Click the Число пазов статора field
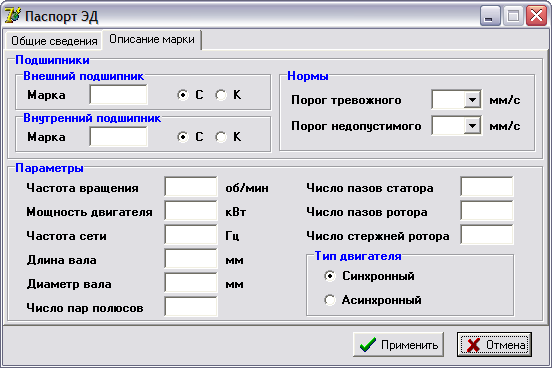This screenshot has height=368, width=552. [487, 187]
